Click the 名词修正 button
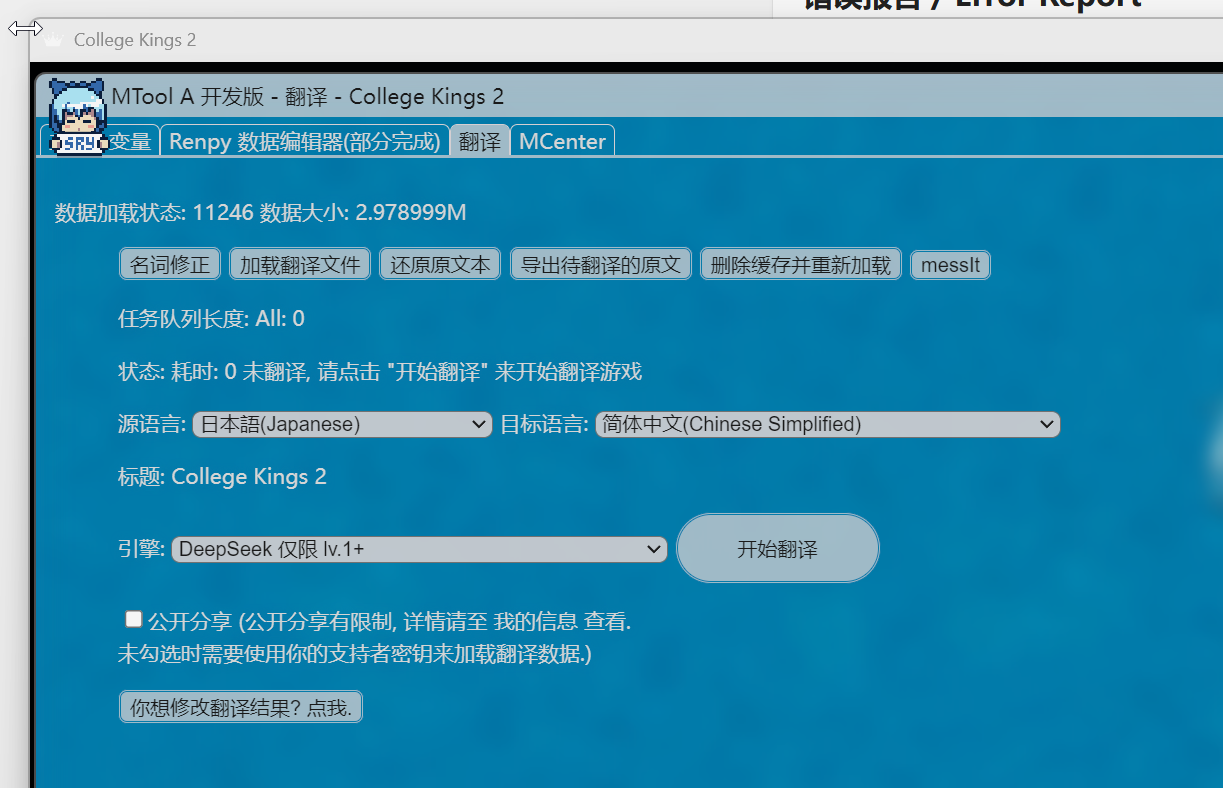The image size is (1223, 788). [170, 265]
